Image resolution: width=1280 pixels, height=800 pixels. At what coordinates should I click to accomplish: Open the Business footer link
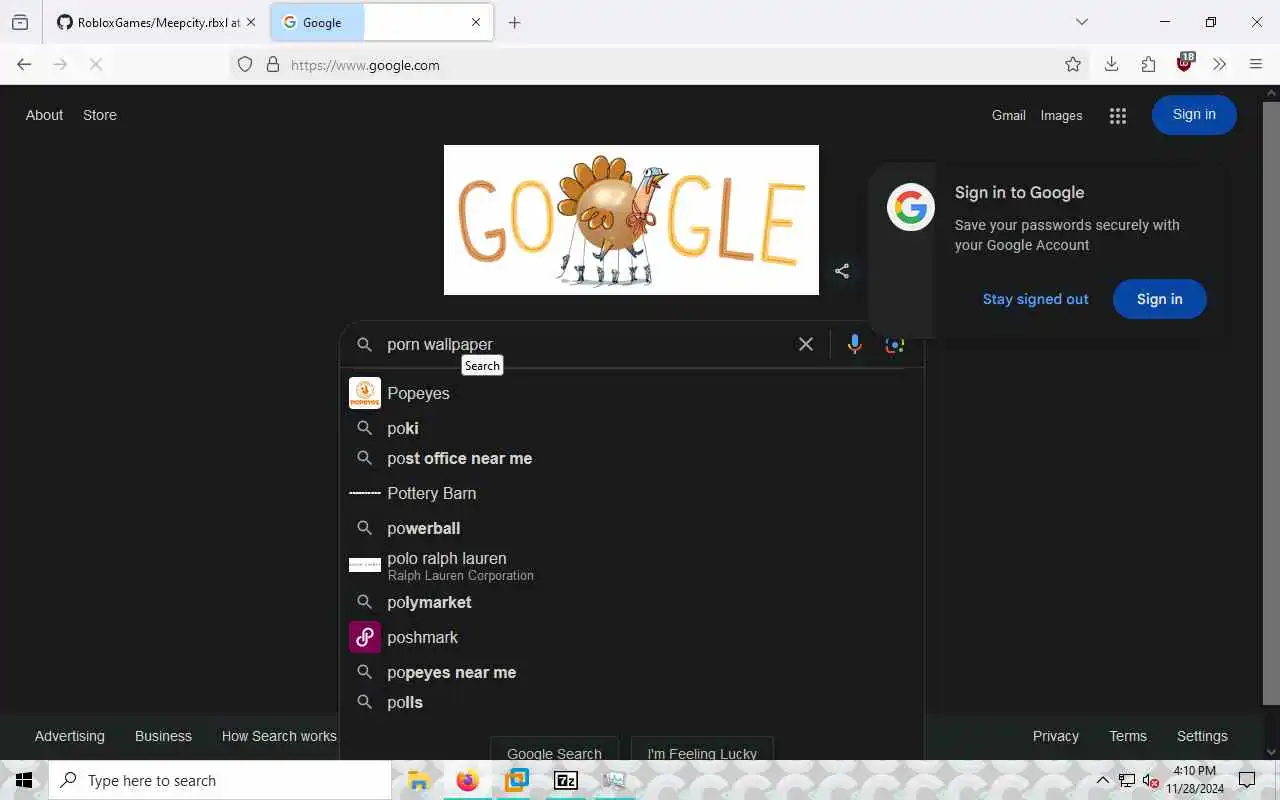[163, 736]
